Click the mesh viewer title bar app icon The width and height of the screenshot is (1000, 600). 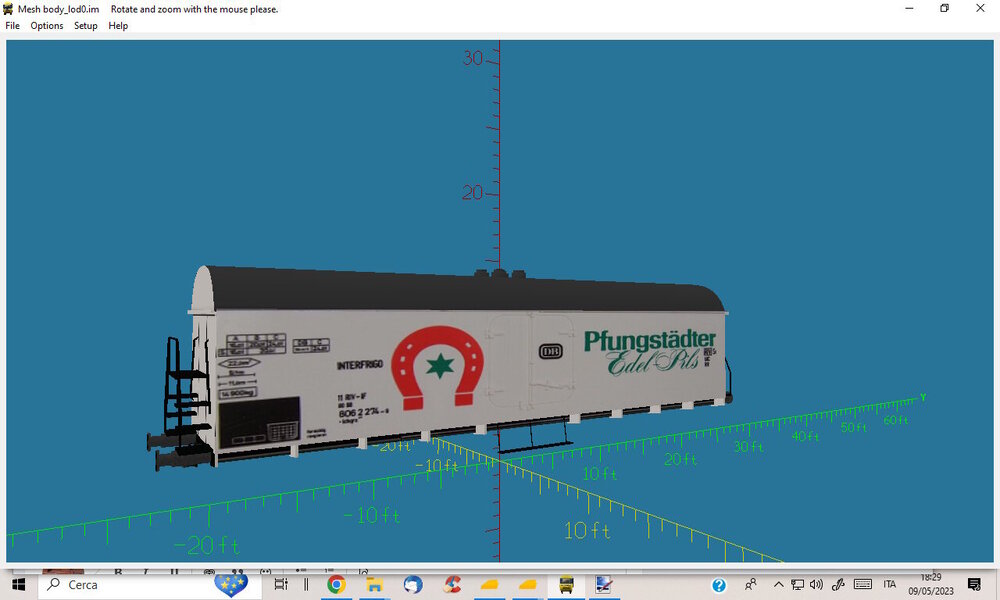coord(8,9)
